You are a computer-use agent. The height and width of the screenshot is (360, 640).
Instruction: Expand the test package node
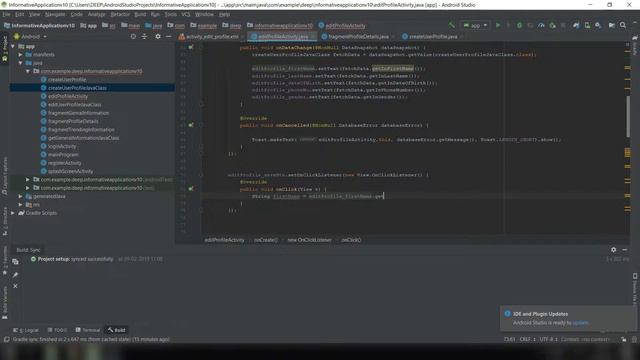coord(28,188)
